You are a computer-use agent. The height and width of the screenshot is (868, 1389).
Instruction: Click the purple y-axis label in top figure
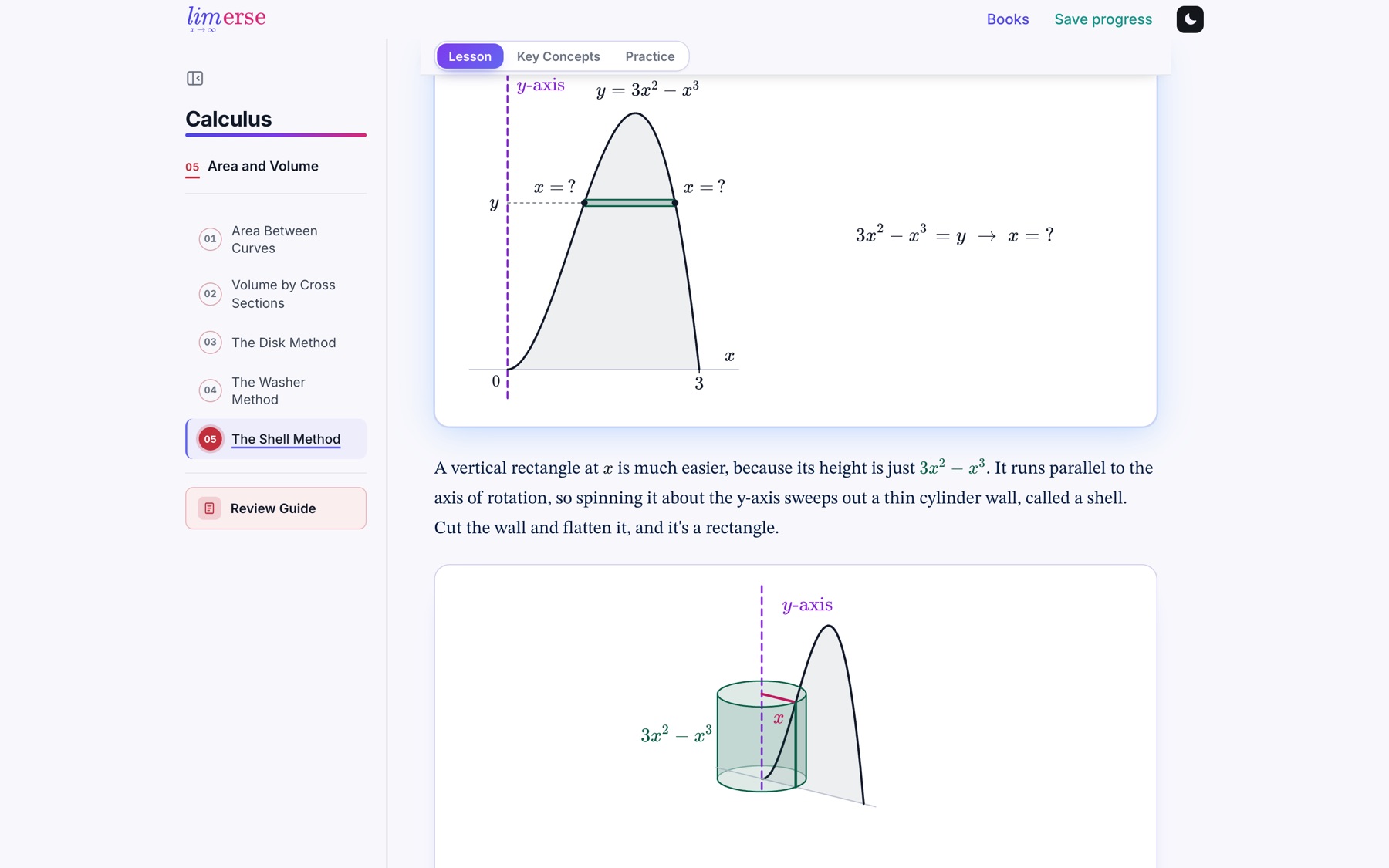click(540, 86)
